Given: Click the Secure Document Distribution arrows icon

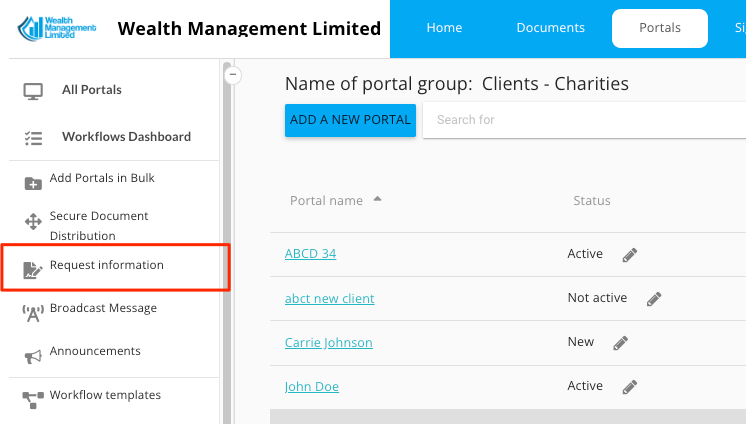Looking at the screenshot, I should tap(33, 223).
